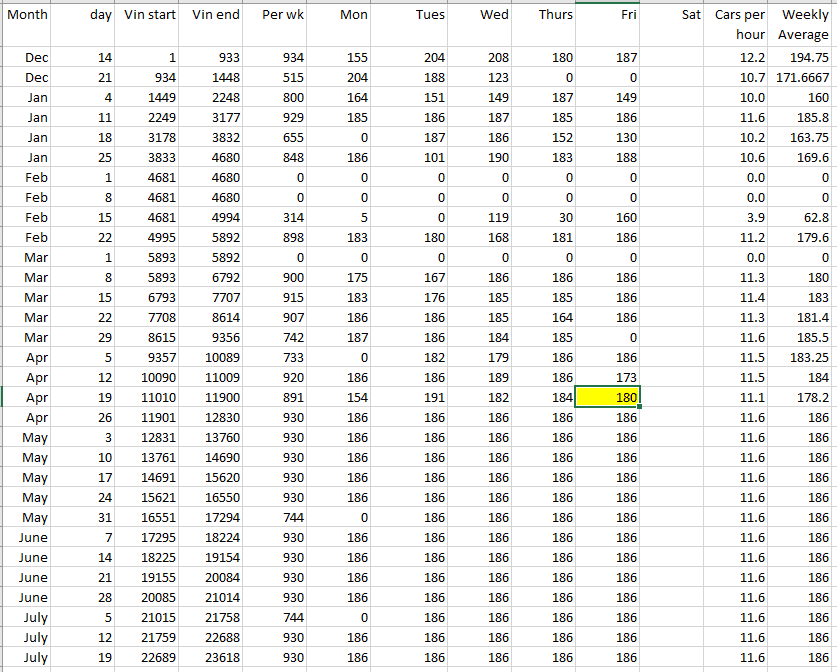Click the Month column header cell

pos(27,15)
